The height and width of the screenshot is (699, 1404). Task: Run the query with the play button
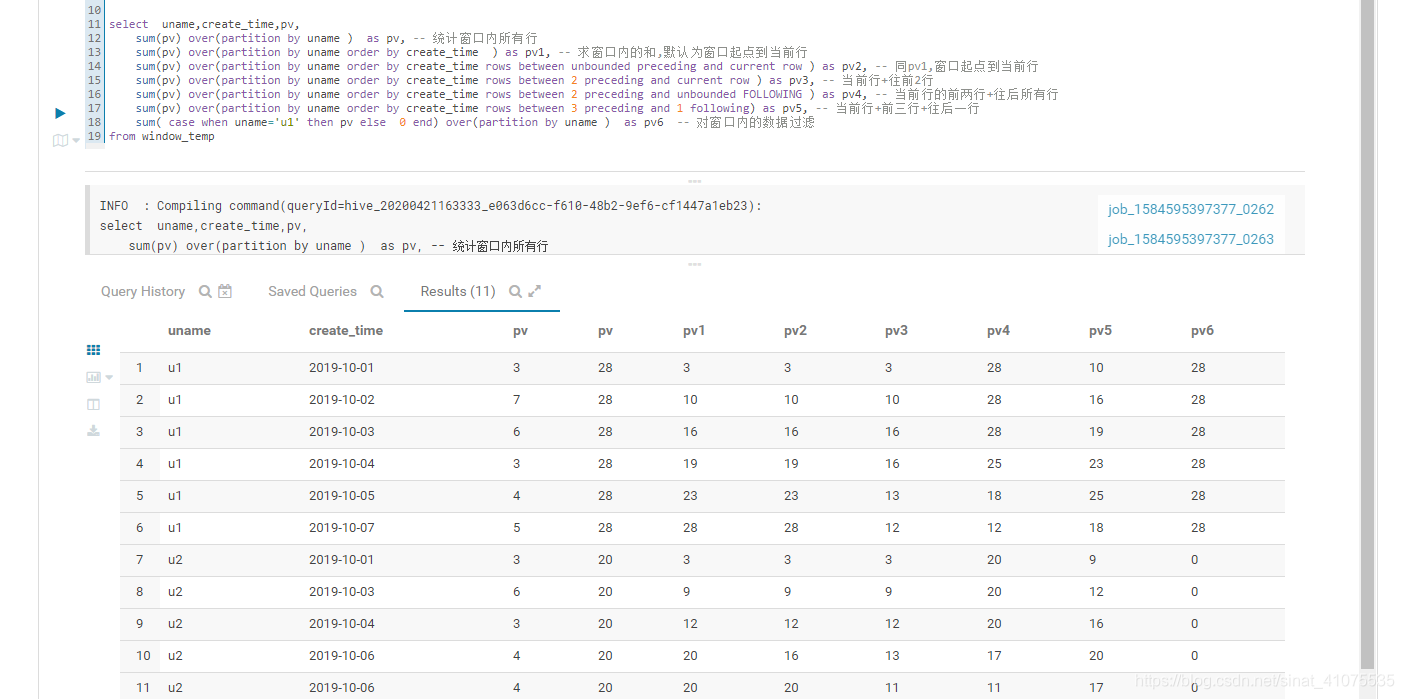(x=60, y=113)
